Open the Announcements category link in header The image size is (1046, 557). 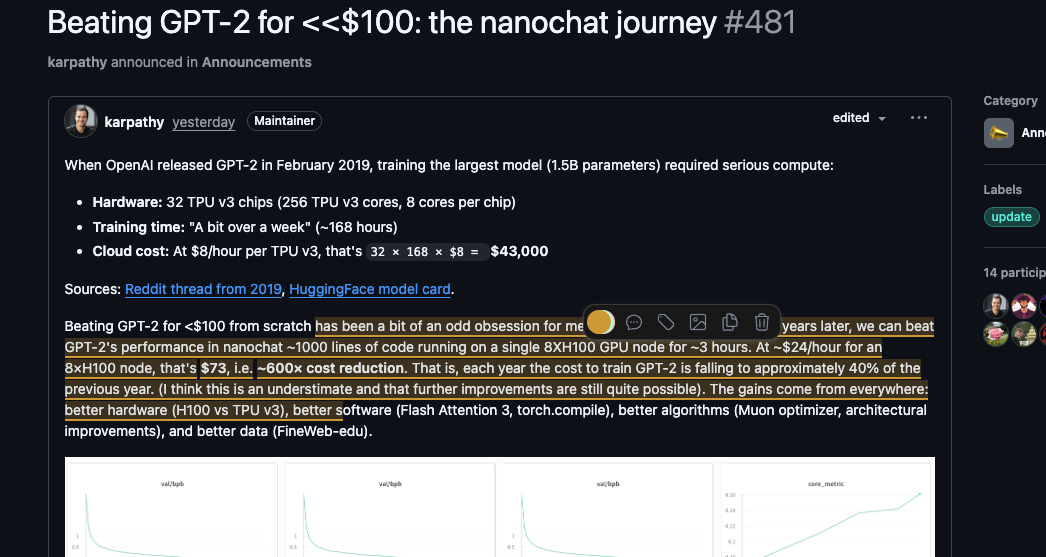(256, 62)
